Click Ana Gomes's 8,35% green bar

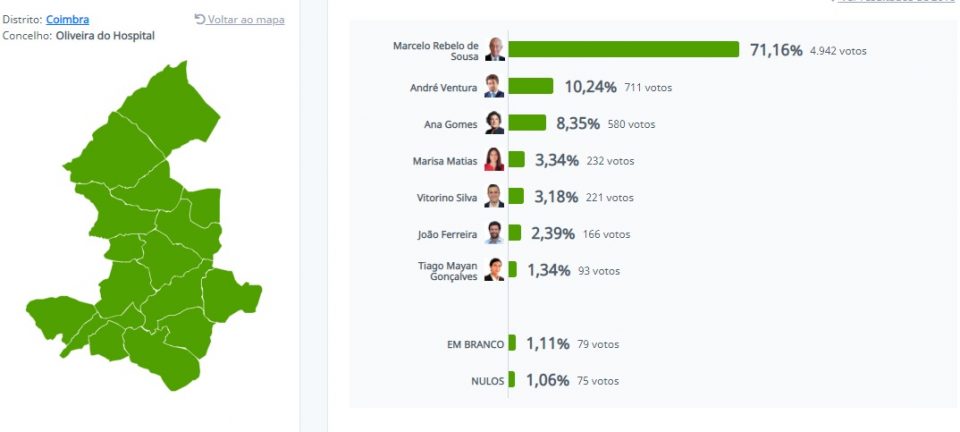(x=527, y=124)
